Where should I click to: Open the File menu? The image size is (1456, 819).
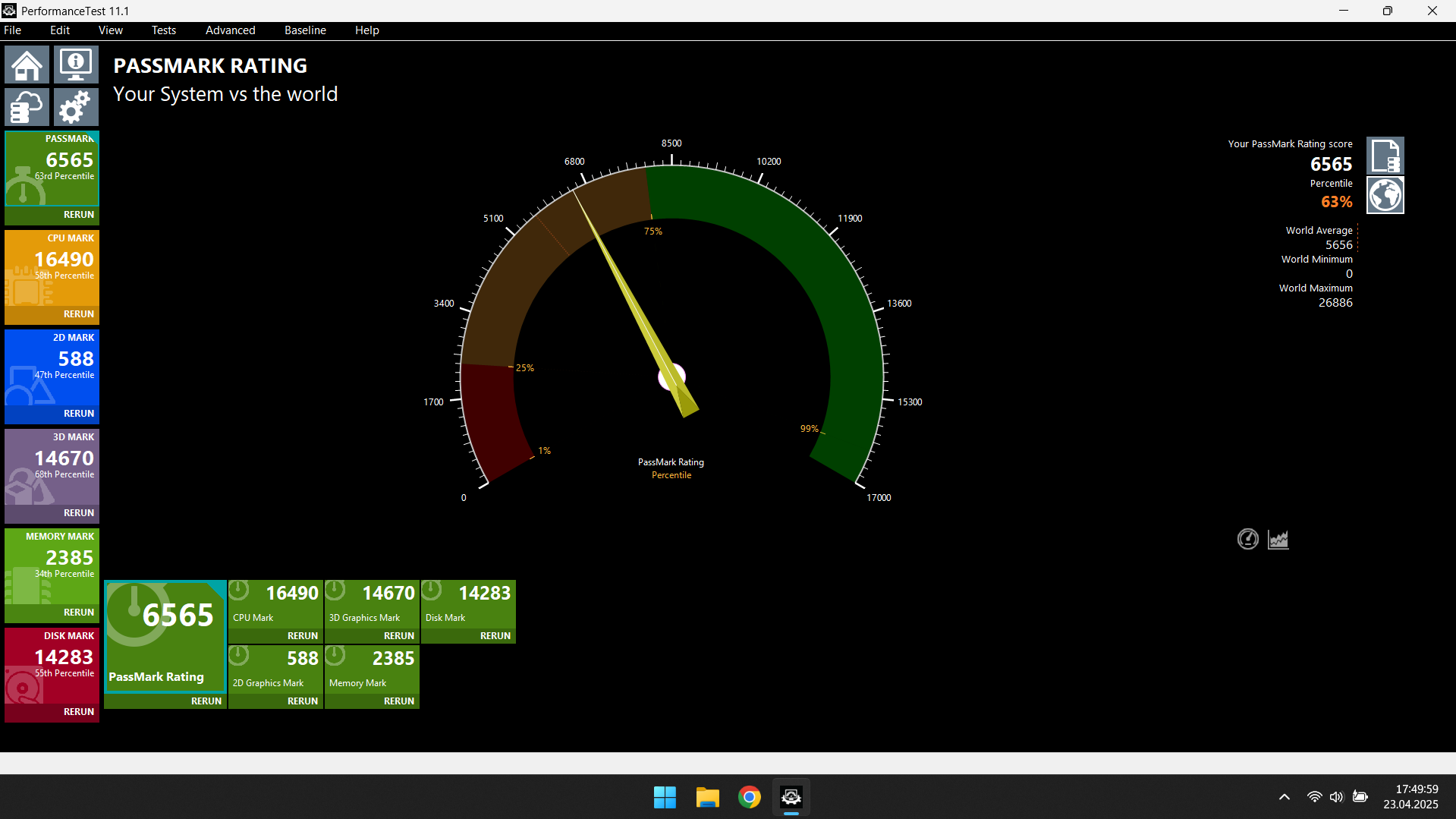coord(13,30)
